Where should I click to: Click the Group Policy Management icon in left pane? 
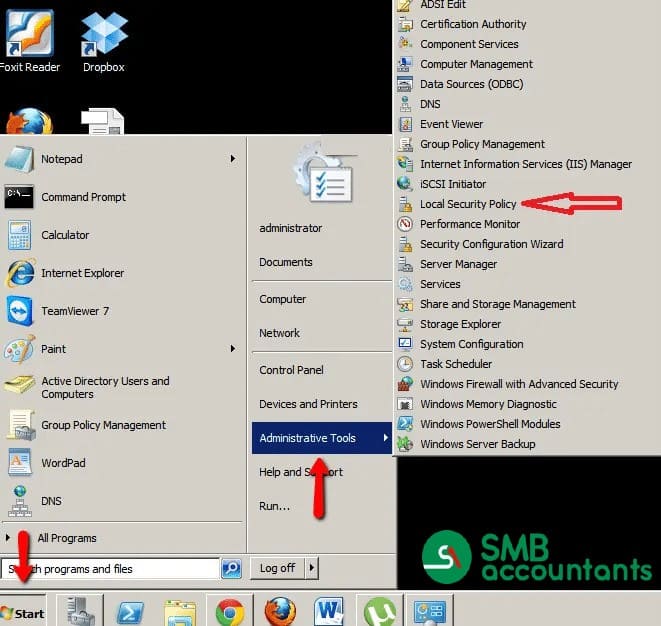click(x=20, y=424)
